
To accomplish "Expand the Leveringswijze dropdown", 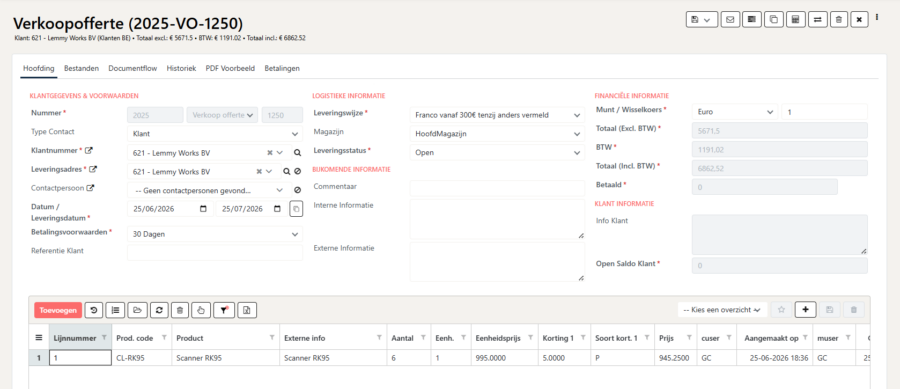I will coord(497,115).
